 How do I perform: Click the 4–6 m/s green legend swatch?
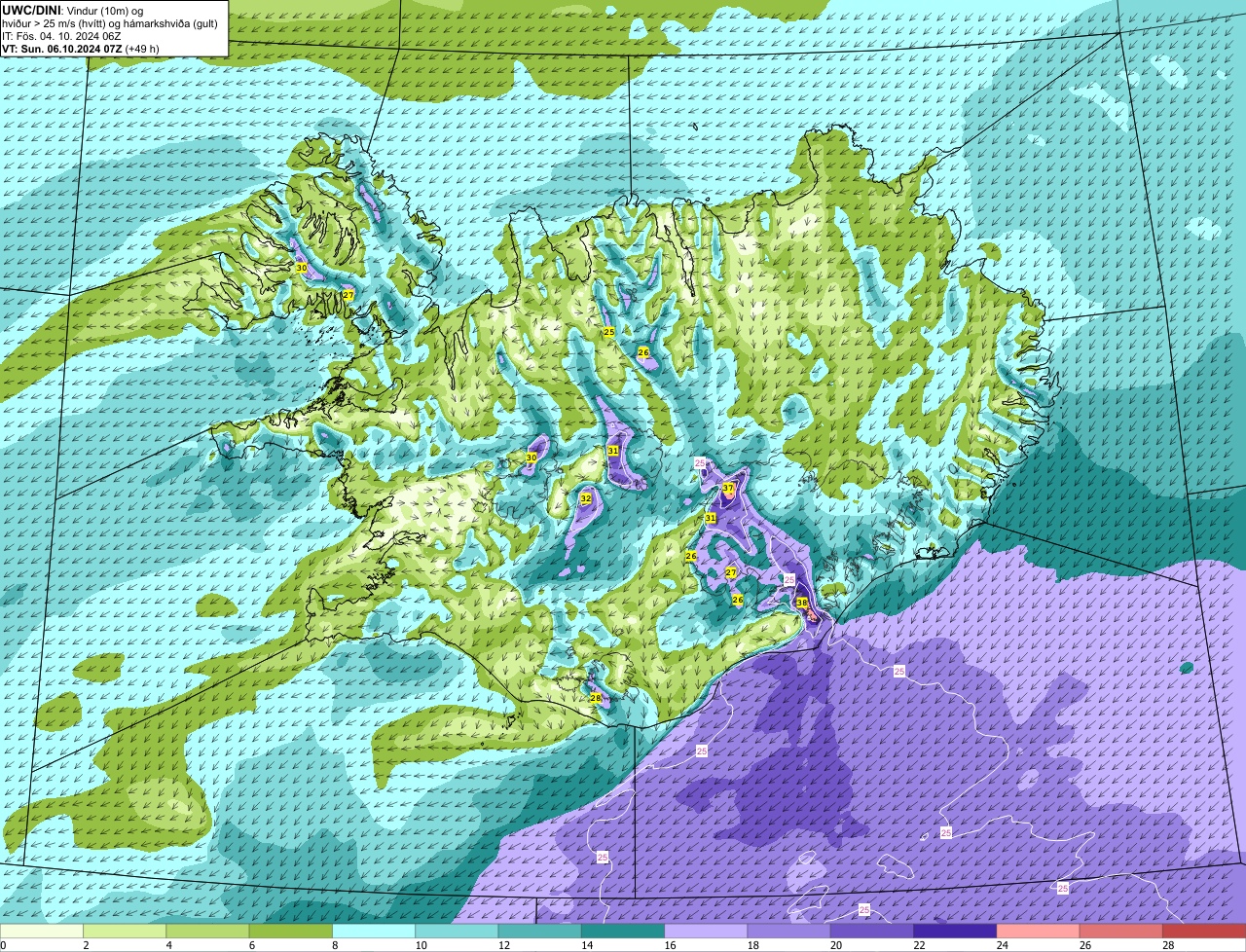tap(207, 932)
